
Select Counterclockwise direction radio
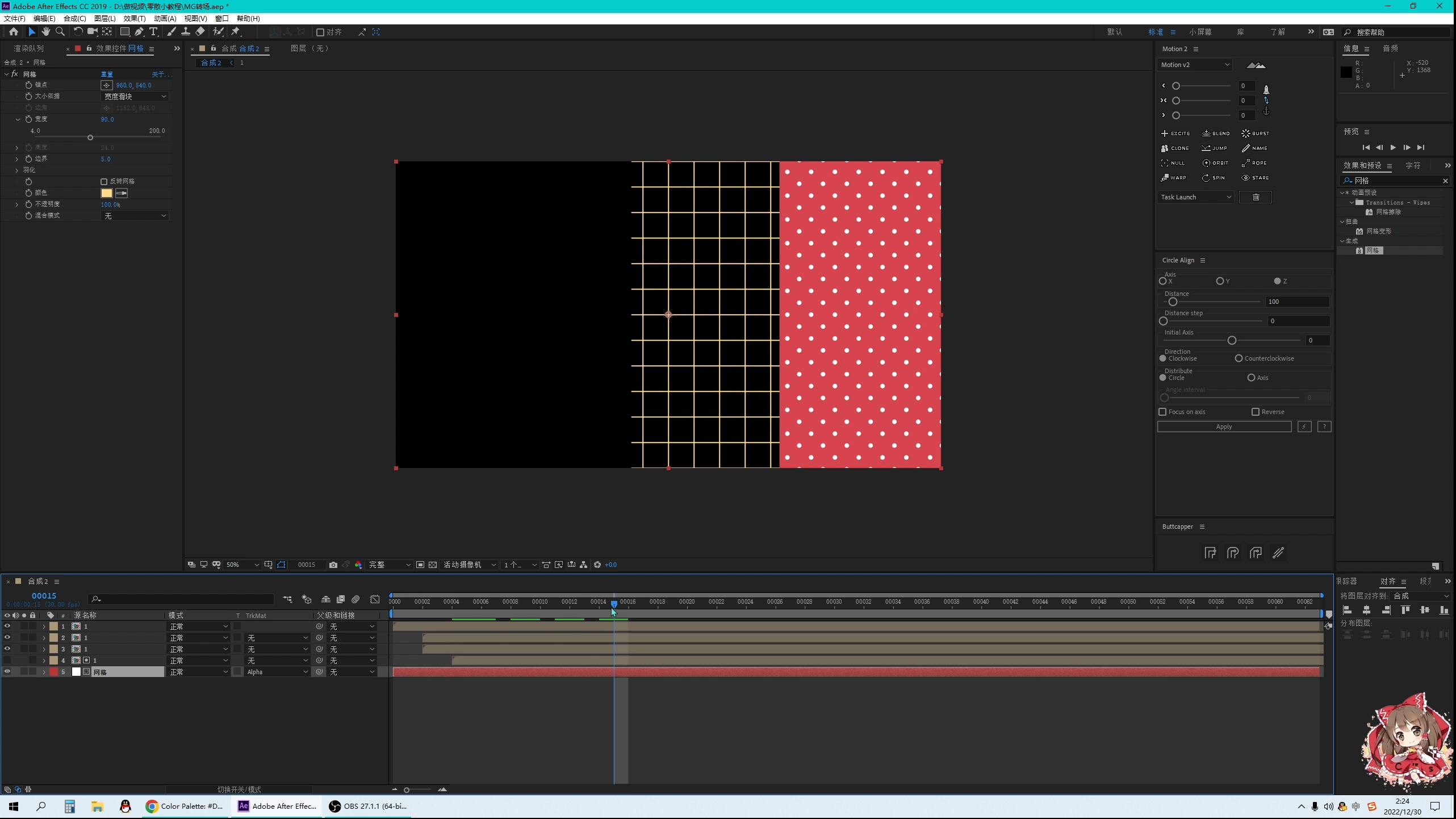(x=1239, y=358)
